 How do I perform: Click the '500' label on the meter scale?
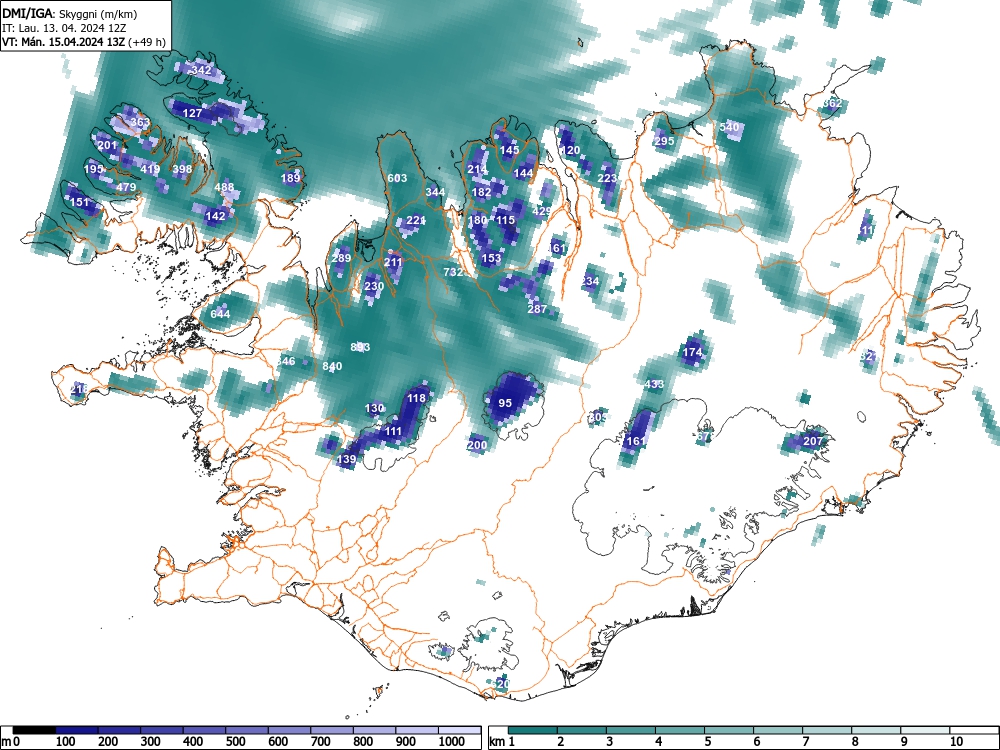tap(236, 741)
